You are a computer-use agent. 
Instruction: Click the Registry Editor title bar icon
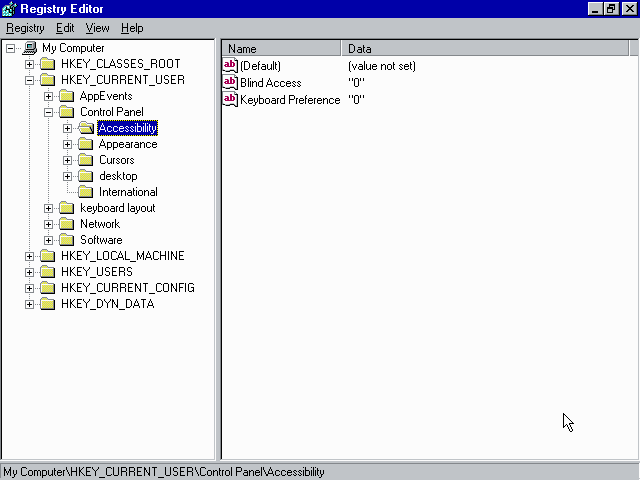pos(10,8)
